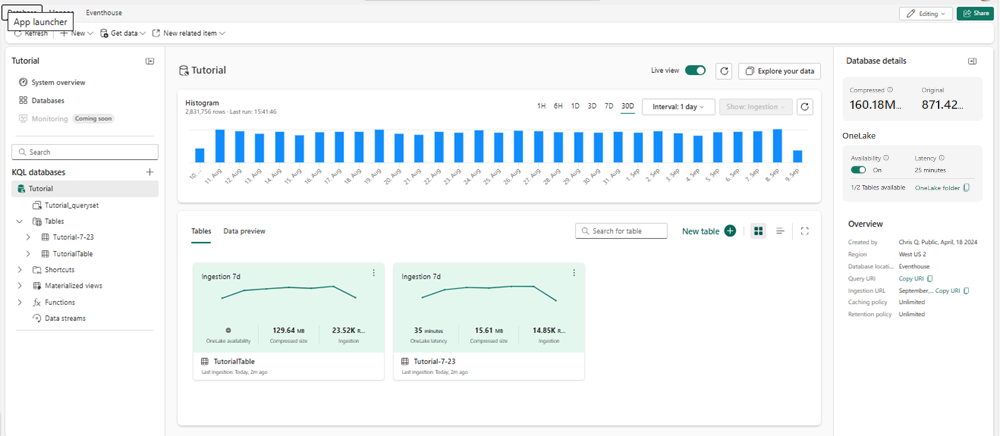Switch tables to card grid view
The height and width of the screenshot is (436, 1000).
758,231
